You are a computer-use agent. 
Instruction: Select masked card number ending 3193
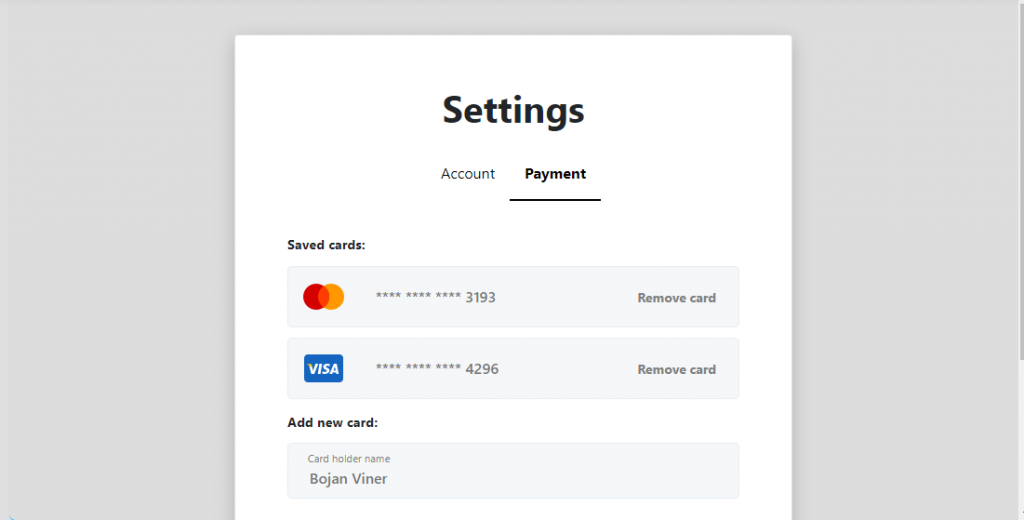coord(436,297)
